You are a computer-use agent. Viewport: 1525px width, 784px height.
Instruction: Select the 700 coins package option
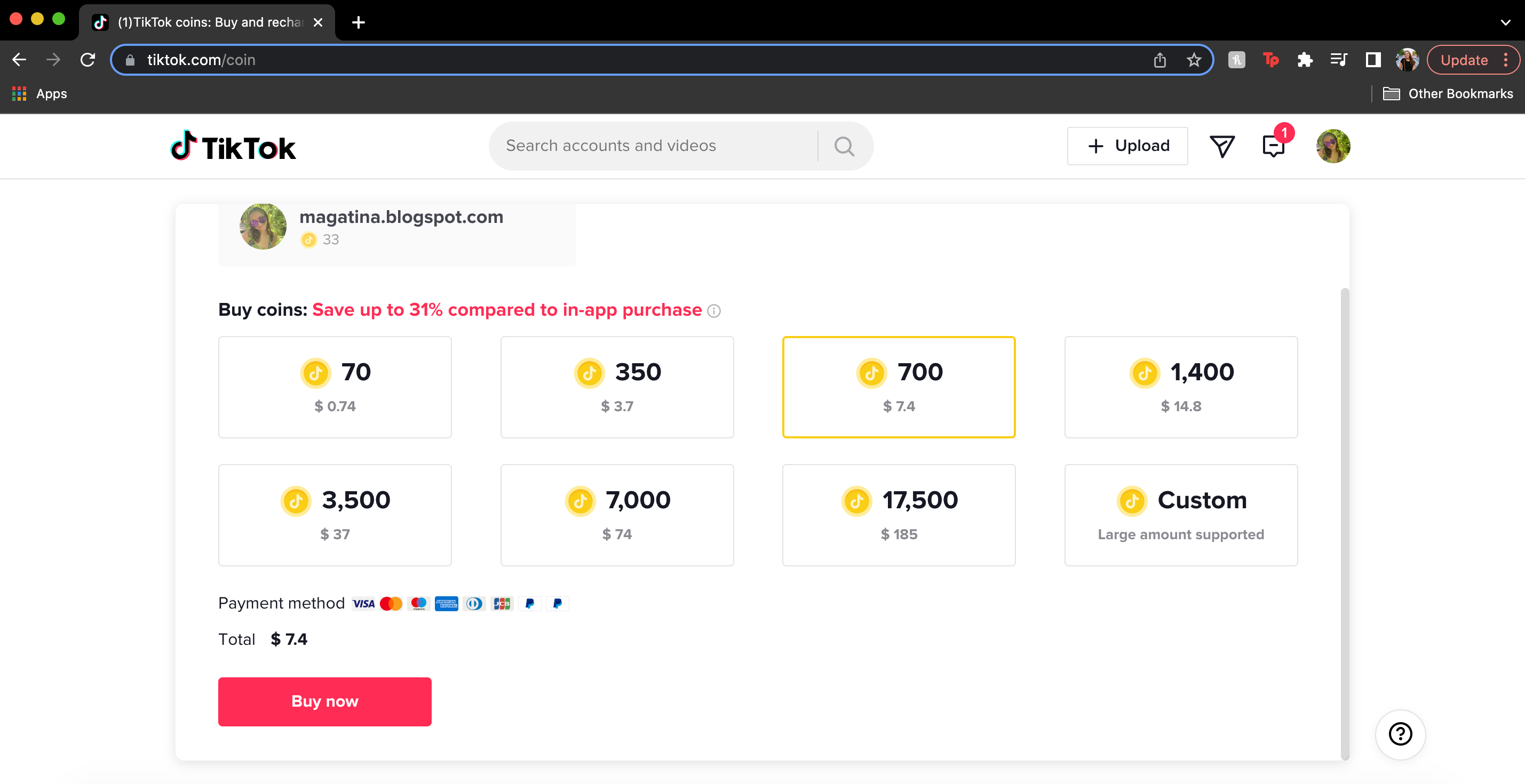point(898,387)
